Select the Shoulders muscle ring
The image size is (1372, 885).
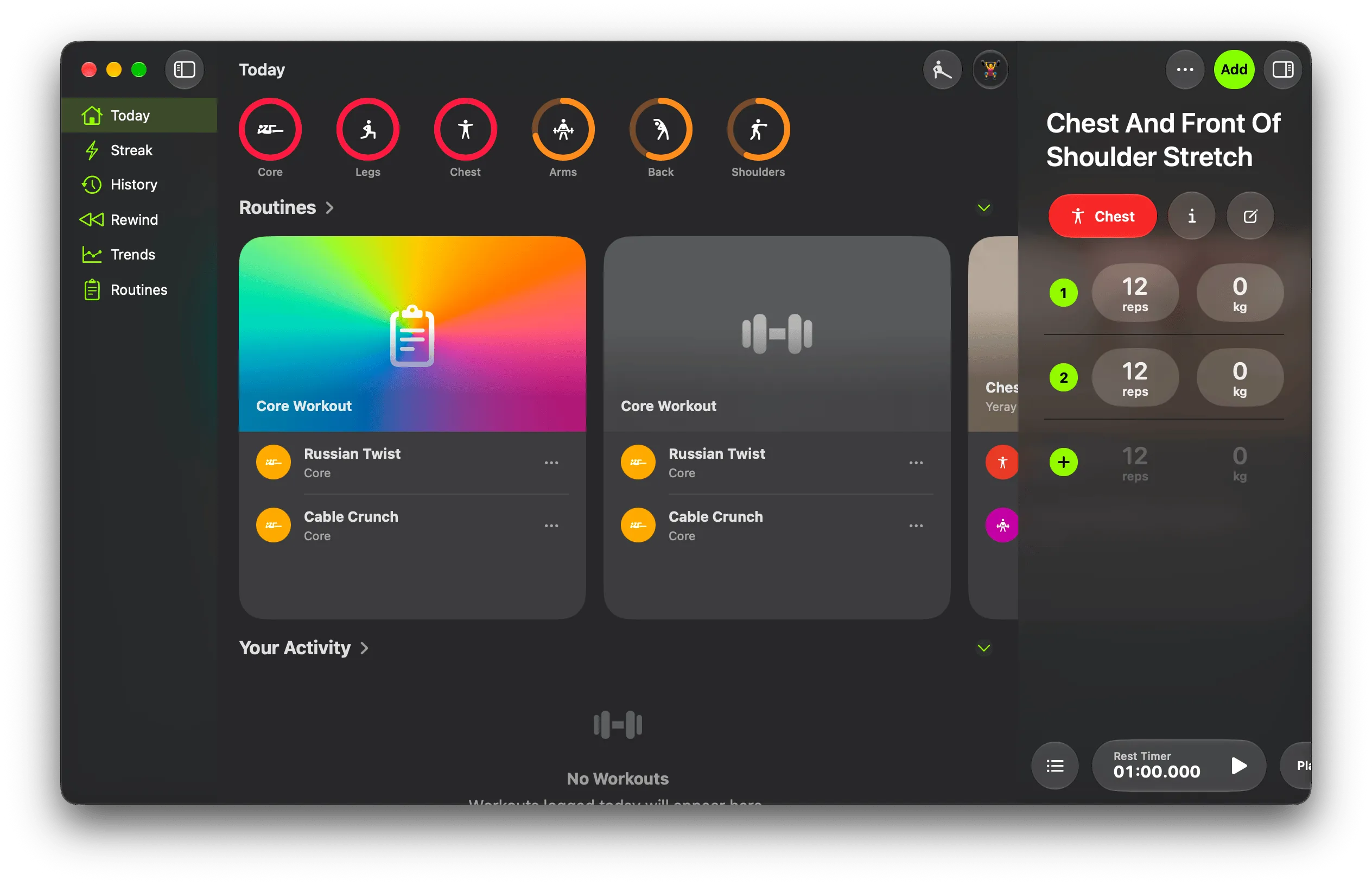coord(758,129)
